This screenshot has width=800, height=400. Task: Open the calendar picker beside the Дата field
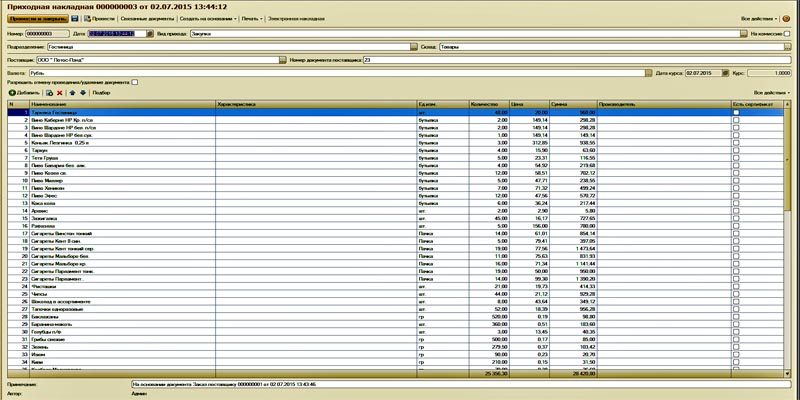click(151, 33)
